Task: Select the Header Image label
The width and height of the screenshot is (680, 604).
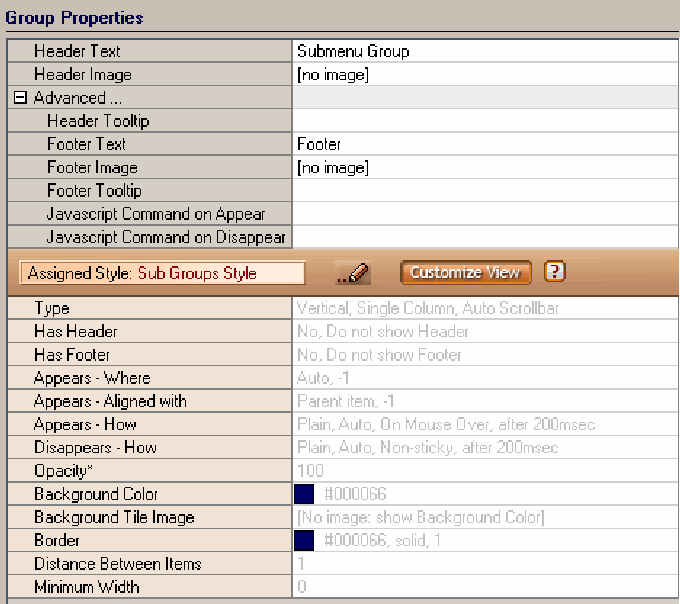Action: click(x=83, y=75)
